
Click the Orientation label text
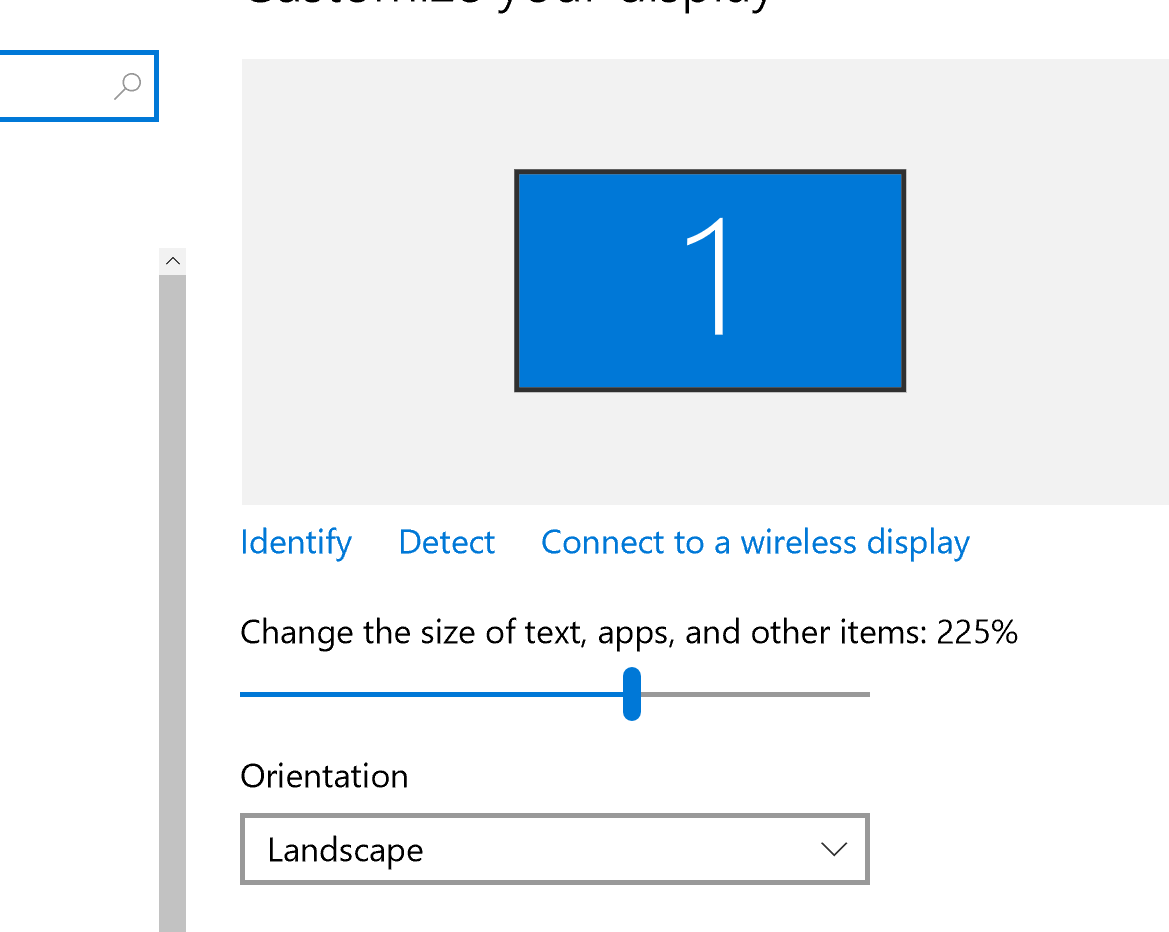[323, 776]
